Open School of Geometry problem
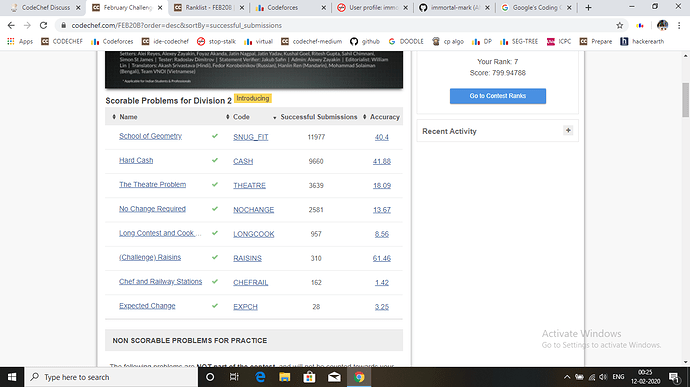Viewport: 690px width, 387px height. (x=150, y=136)
